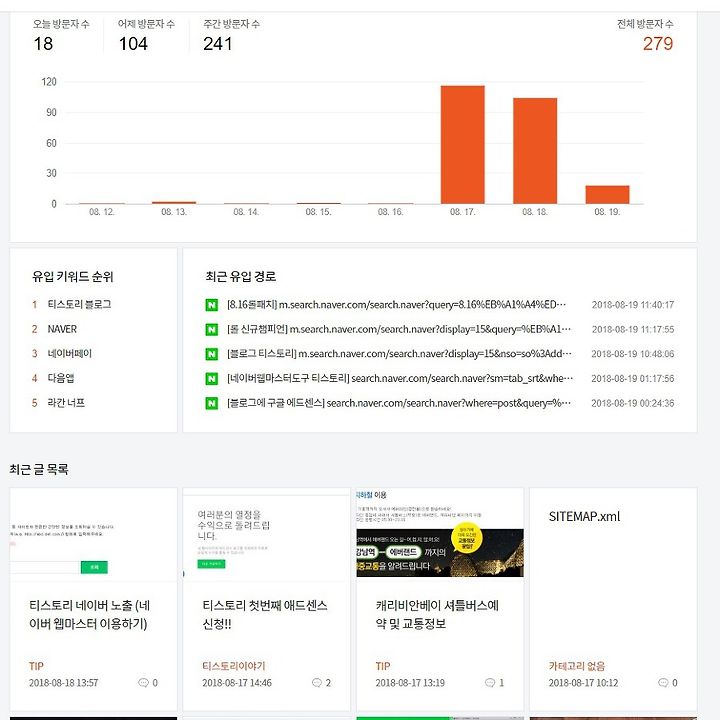Click Naver icon beside 롤 신규챔피언 referrer

click(x=212, y=330)
